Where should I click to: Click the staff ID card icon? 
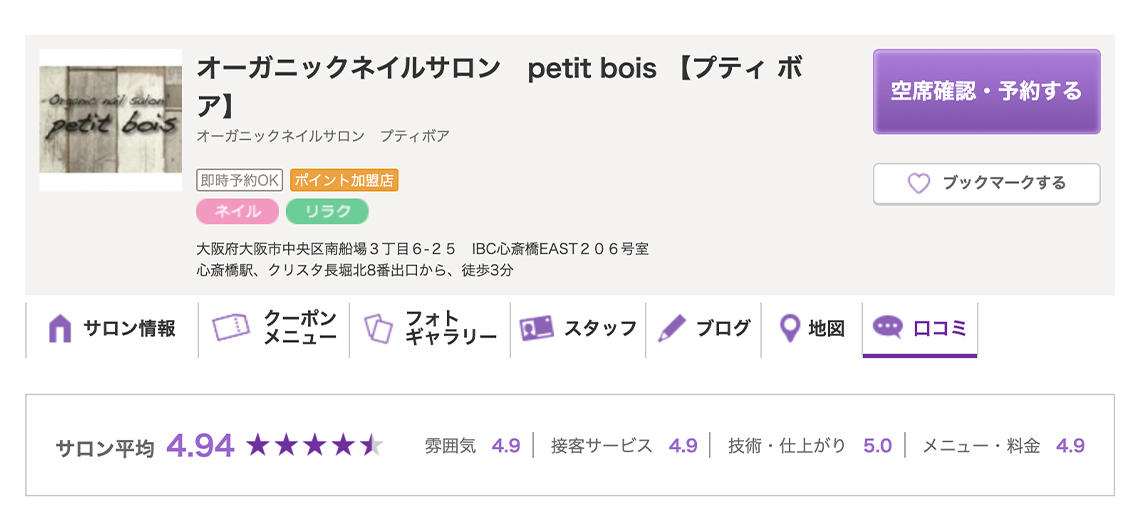(x=537, y=328)
